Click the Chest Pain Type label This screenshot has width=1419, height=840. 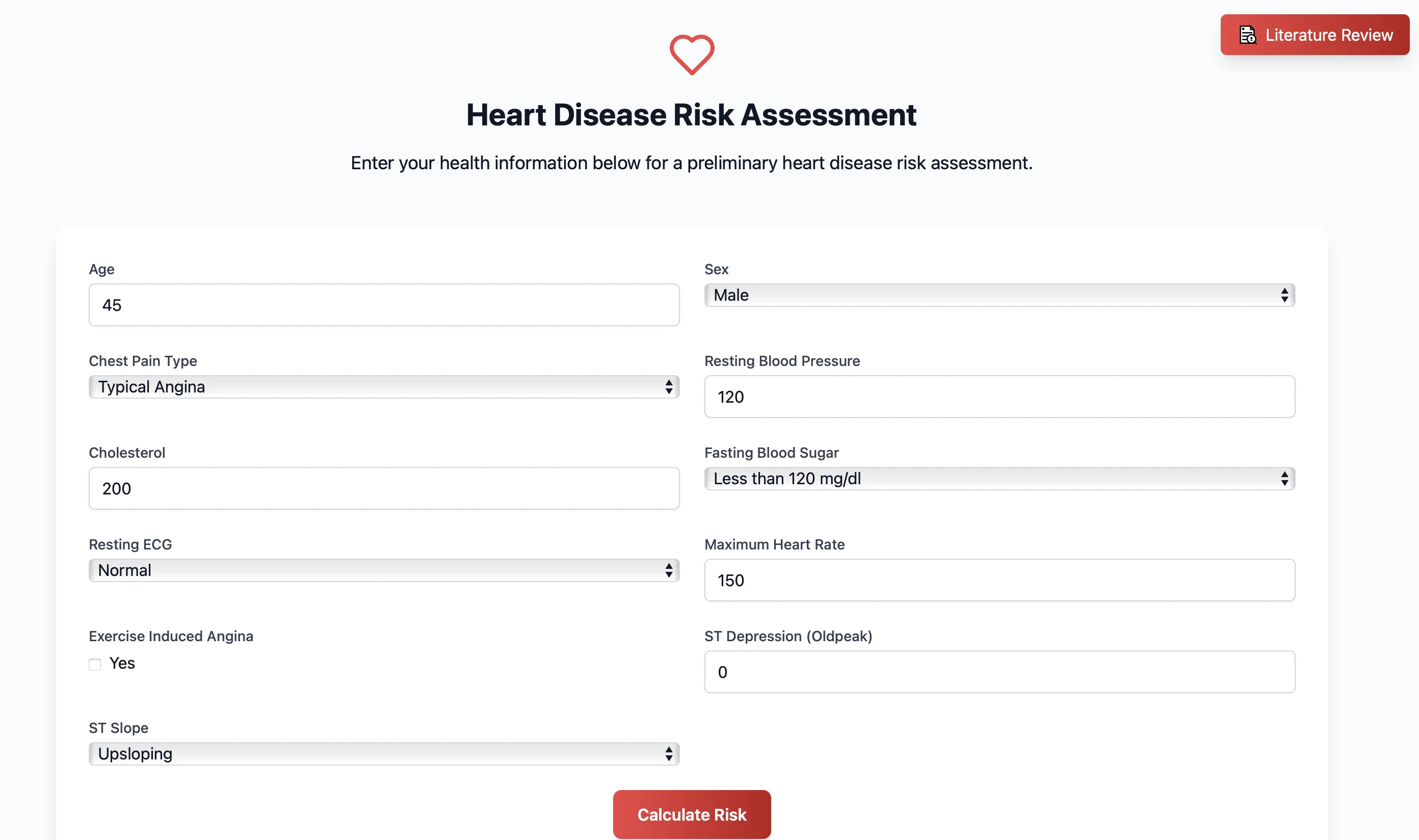143,361
